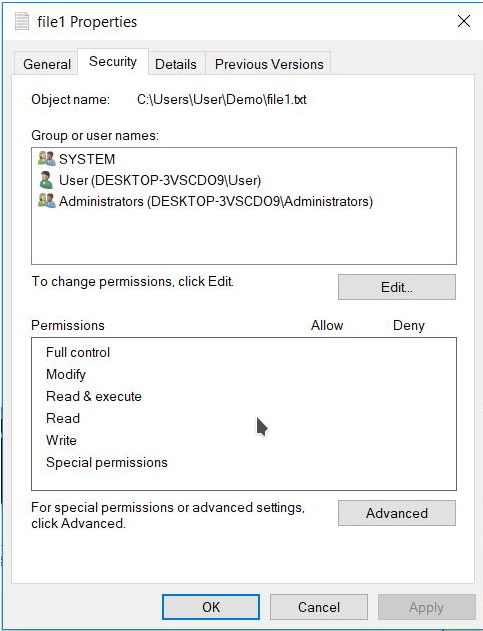The width and height of the screenshot is (483, 631).
Task: Open the Details tab
Action: click(x=176, y=64)
